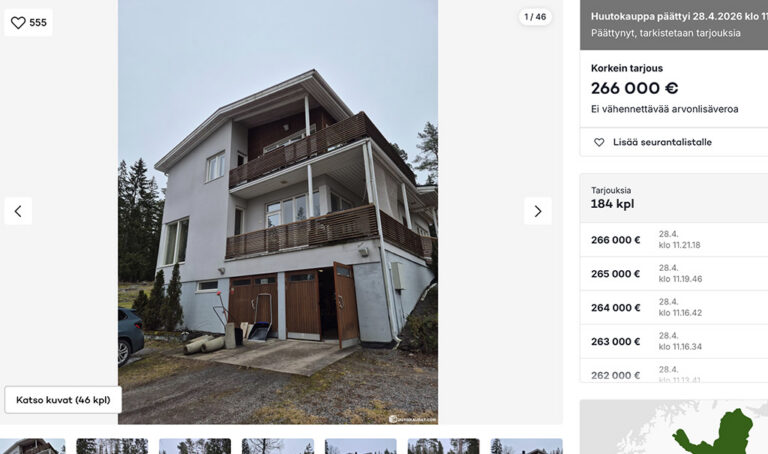Screen dimensions: 768x454
Task: Select the fourth thumbnail in the photo strip
Action: (278, 446)
